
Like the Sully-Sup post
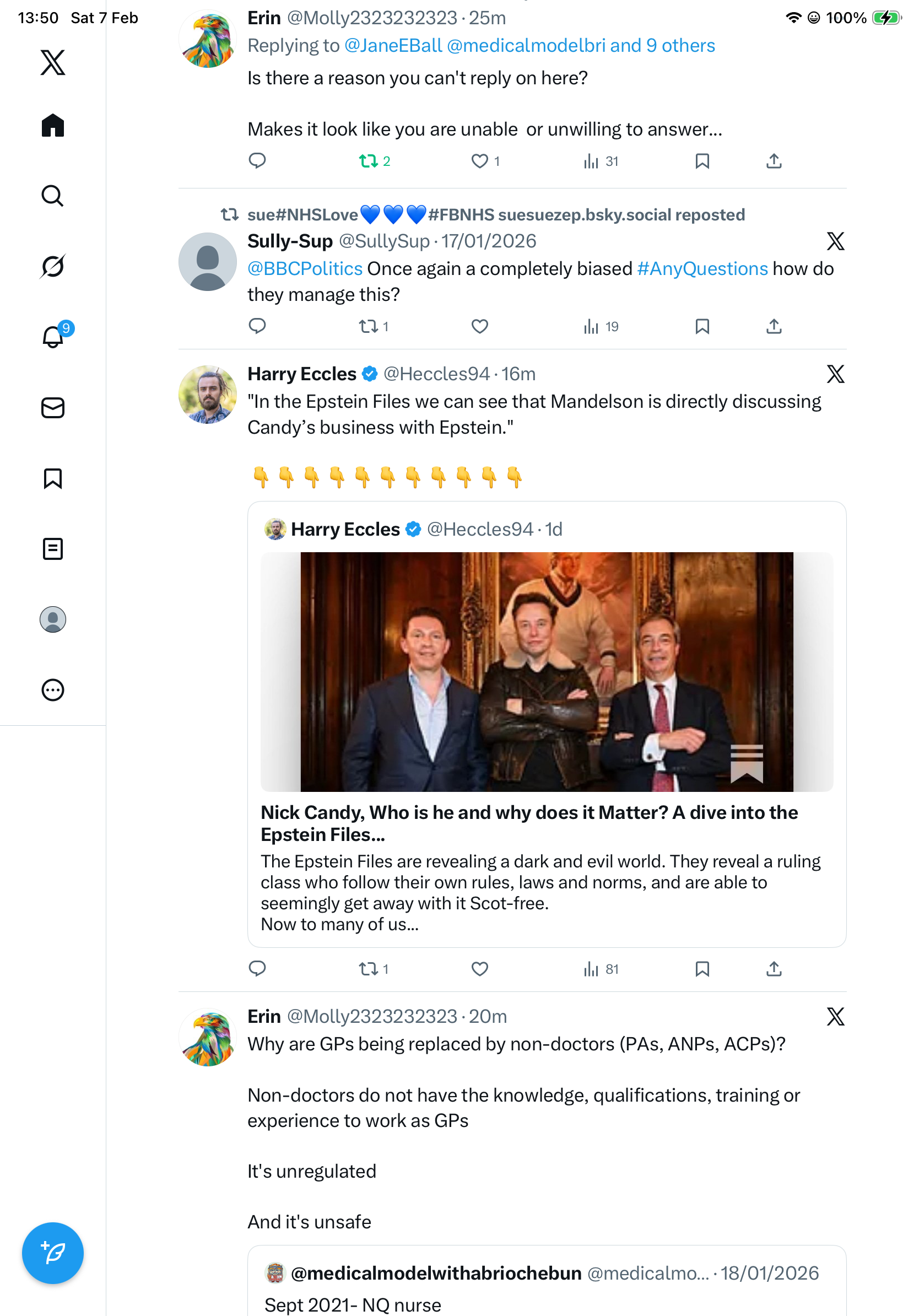point(479,327)
